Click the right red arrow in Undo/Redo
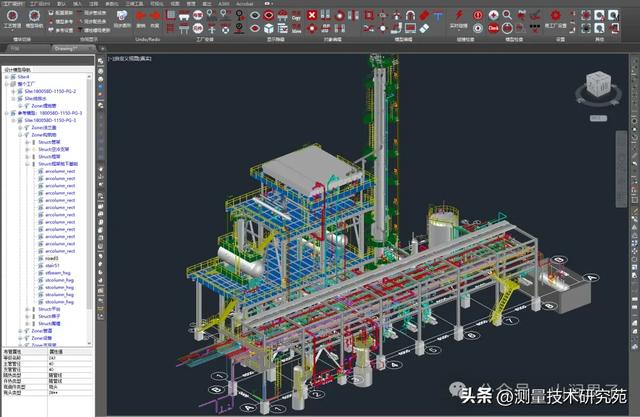 pyautogui.click(x=155, y=16)
